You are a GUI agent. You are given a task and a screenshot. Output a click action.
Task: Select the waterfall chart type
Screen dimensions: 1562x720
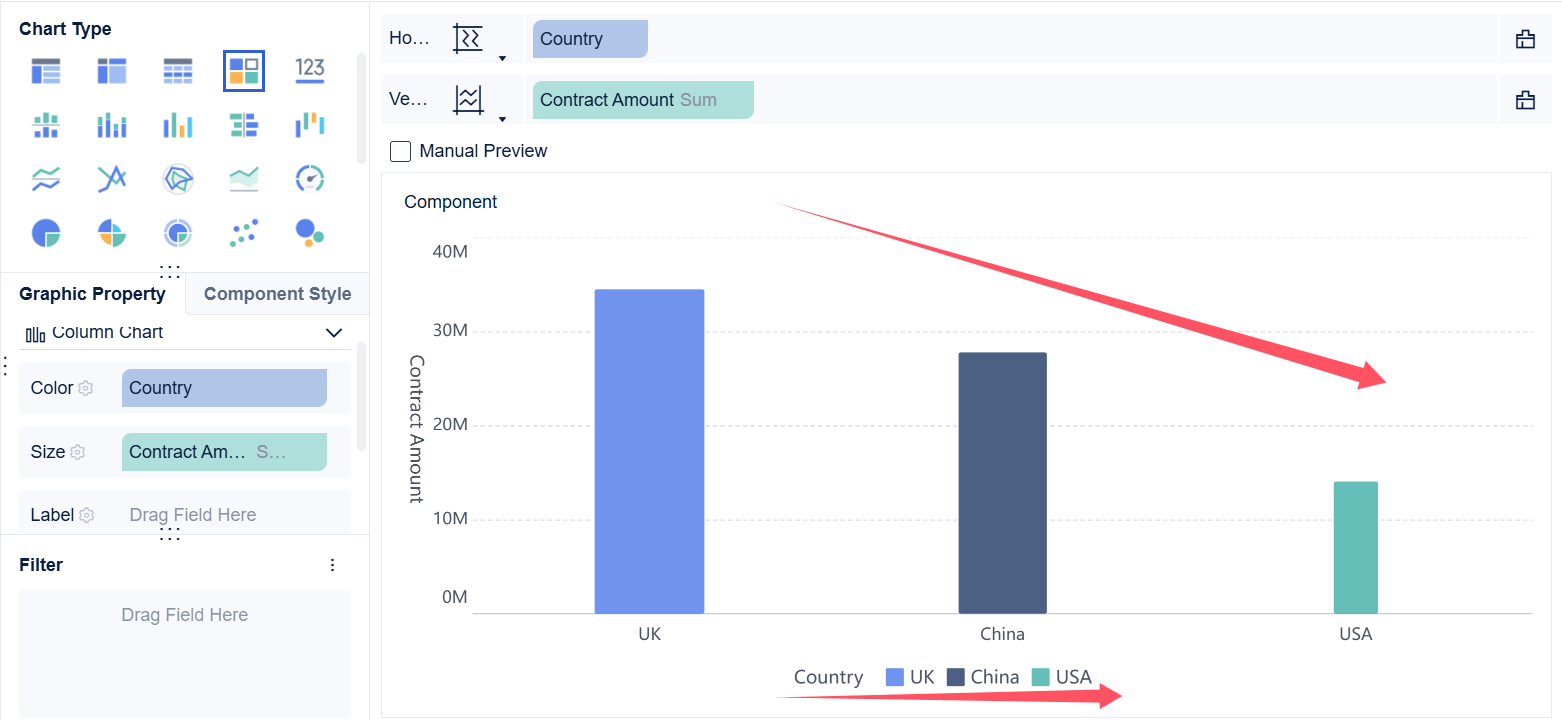click(310, 125)
